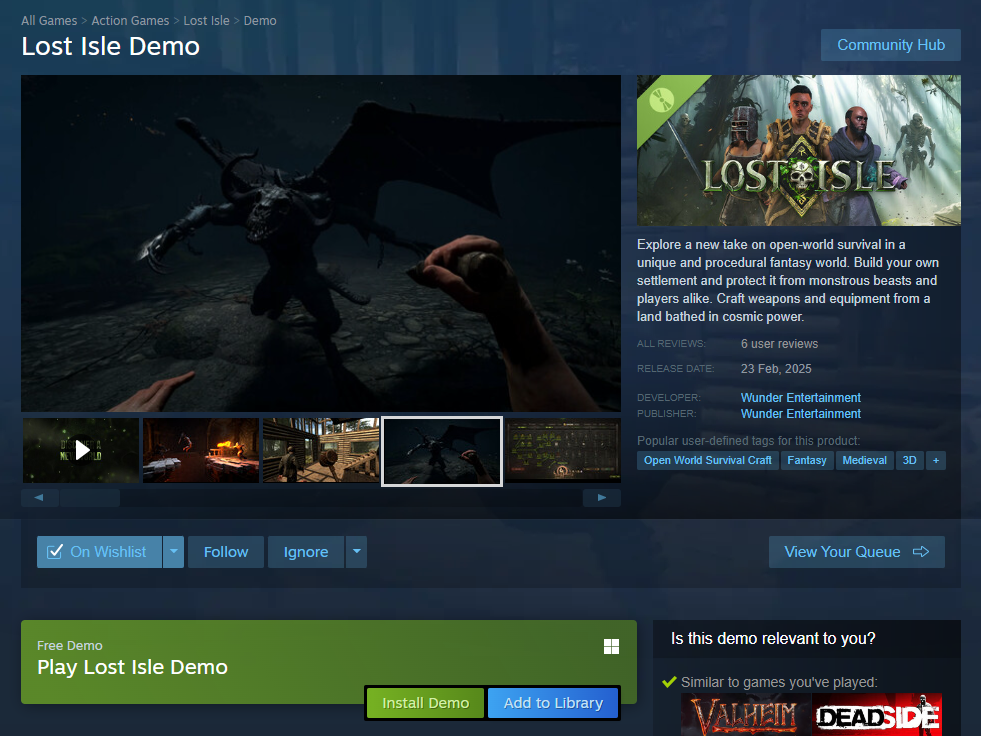Click the green checkmark beside Similar to games
The image size is (981, 736).
click(669, 682)
